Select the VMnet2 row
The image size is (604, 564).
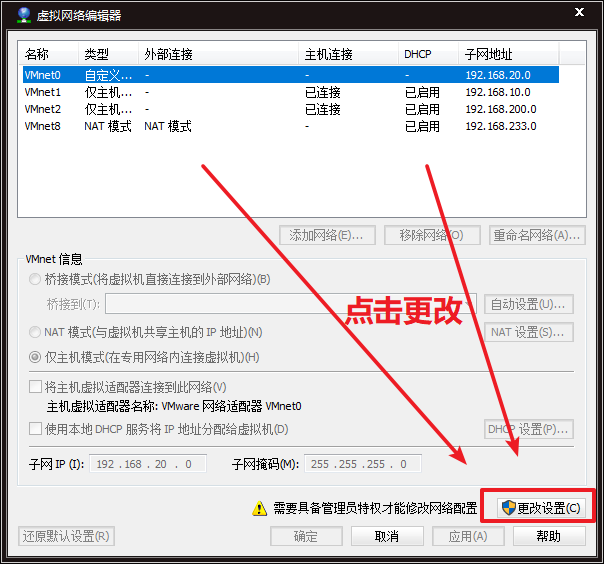pyautogui.click(x=291, y=109)
